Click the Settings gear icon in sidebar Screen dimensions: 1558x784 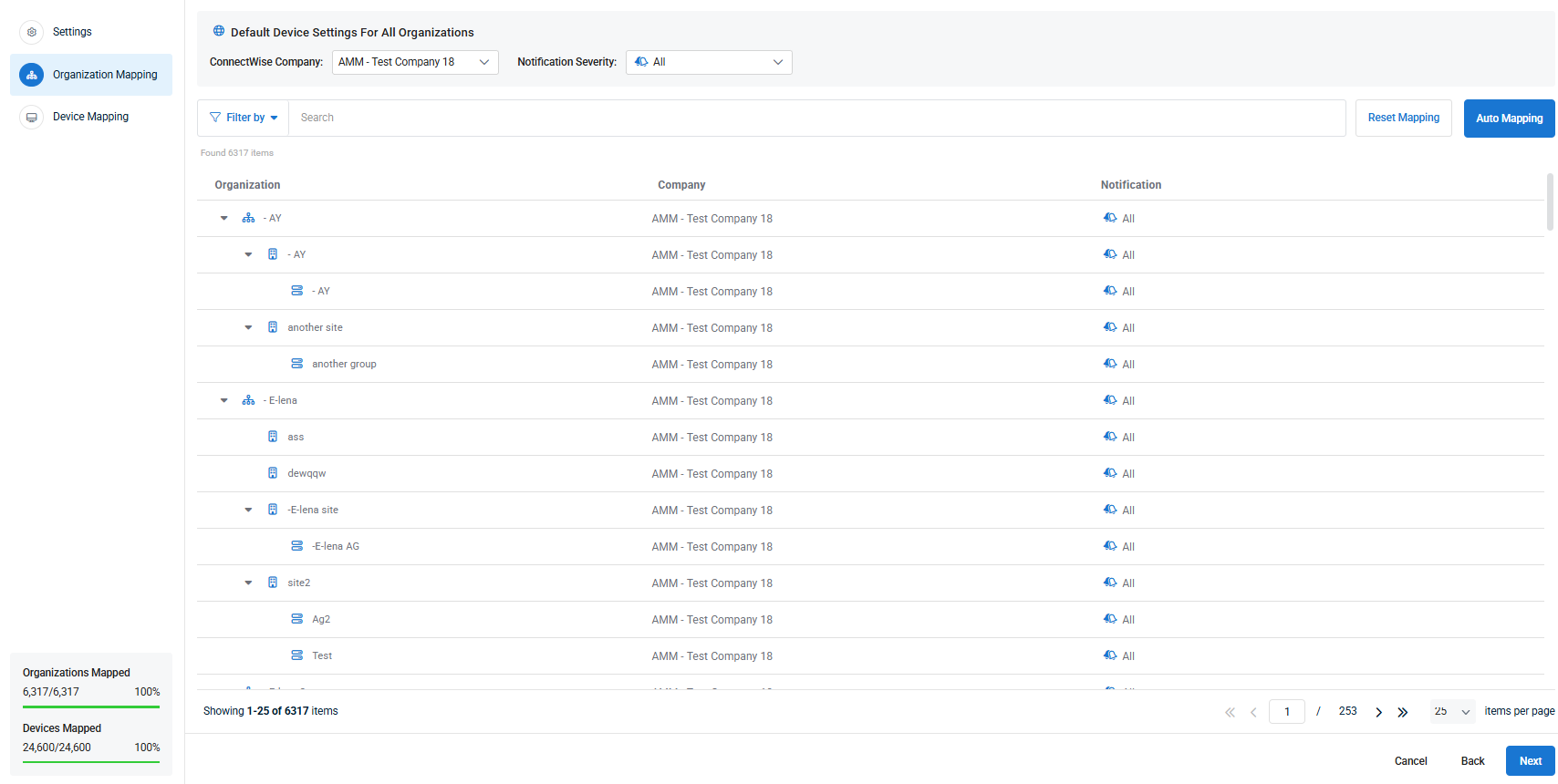tap(32, 32)
